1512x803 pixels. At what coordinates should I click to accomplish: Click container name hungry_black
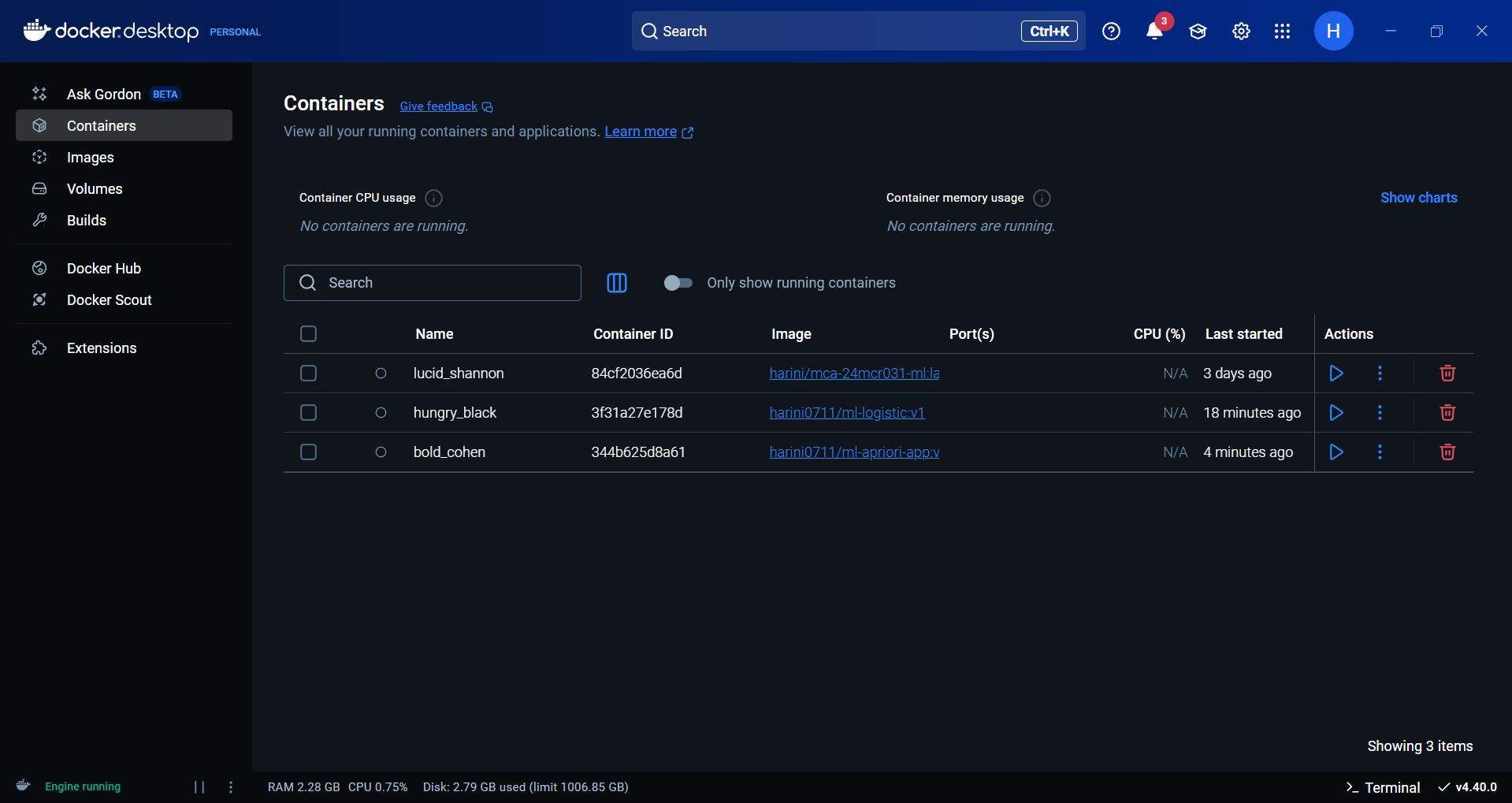(455, 413)
